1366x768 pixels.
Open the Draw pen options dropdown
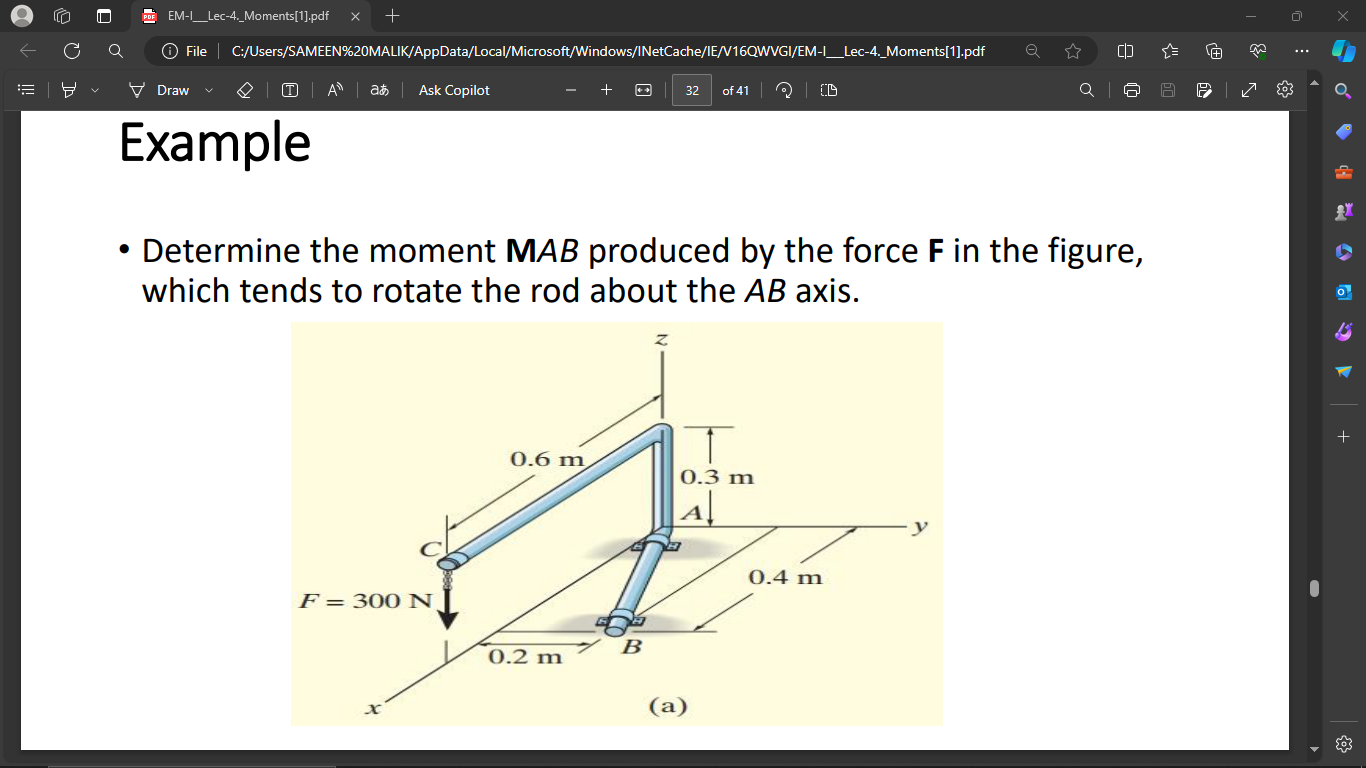[208, 90]
